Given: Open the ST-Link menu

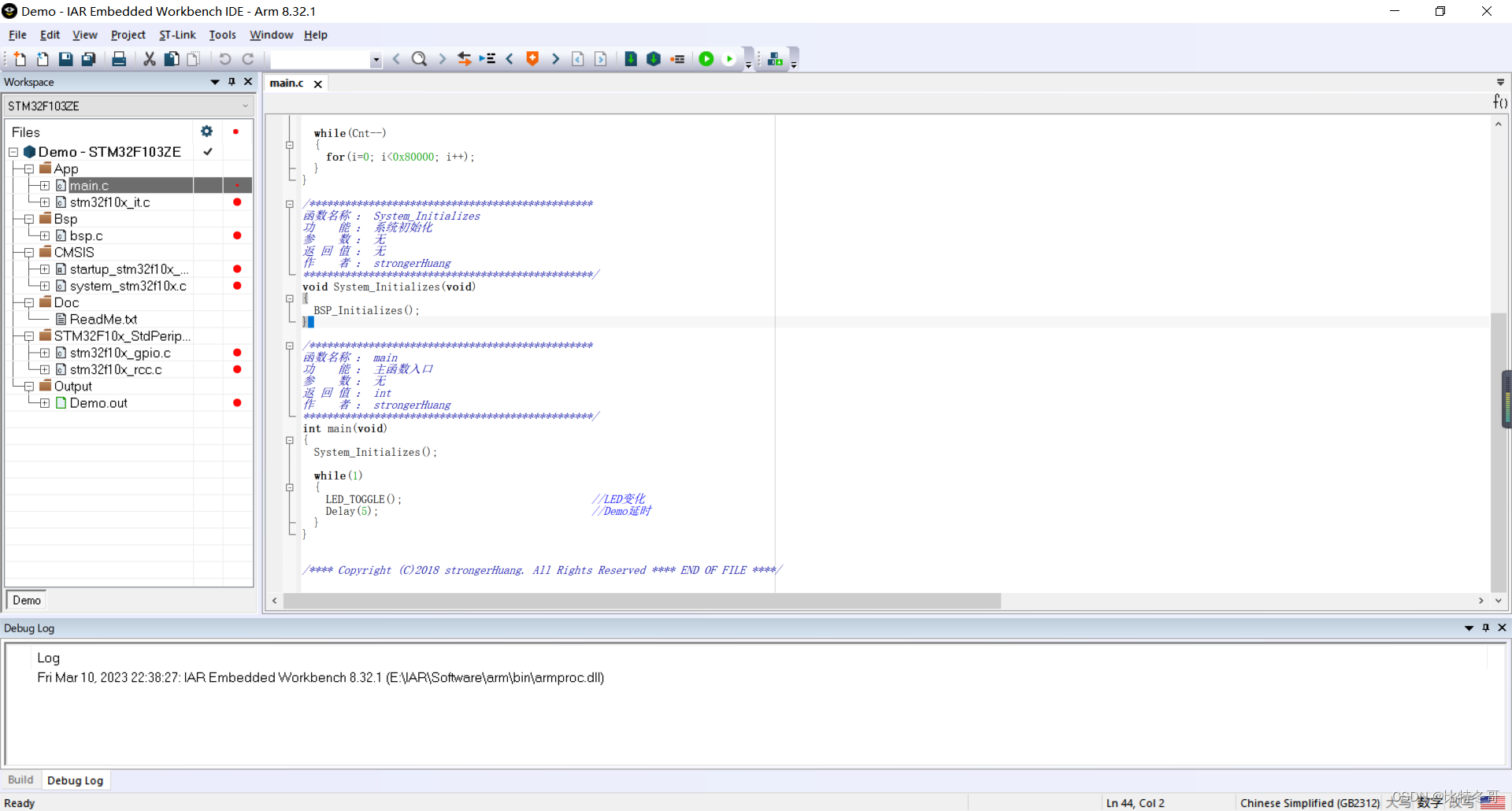Looking at the screenshot, I should (x=177, y=35).
